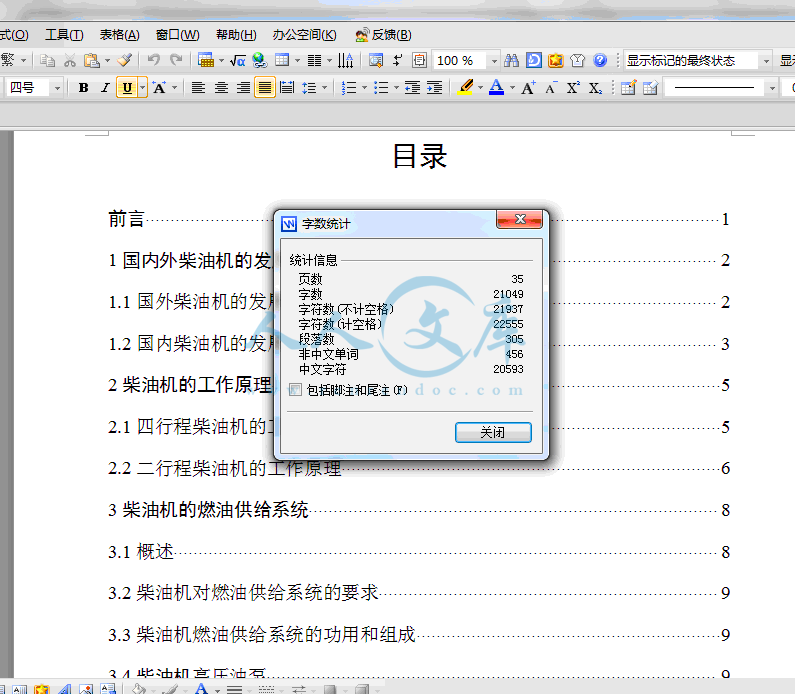Insert hyperlink using the globe icon
Screen dimensions: 795x694
click(x=260, y=61)
